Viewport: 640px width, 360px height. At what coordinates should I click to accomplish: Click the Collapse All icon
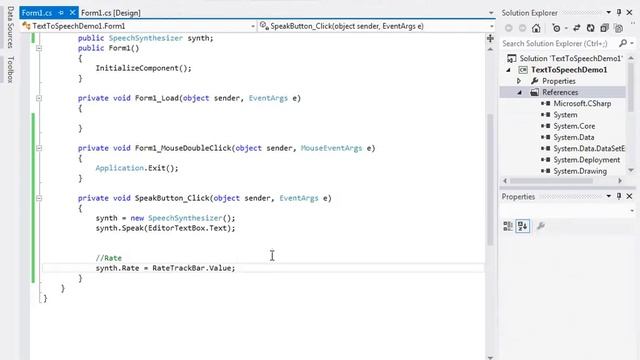[x=604, y=28]
